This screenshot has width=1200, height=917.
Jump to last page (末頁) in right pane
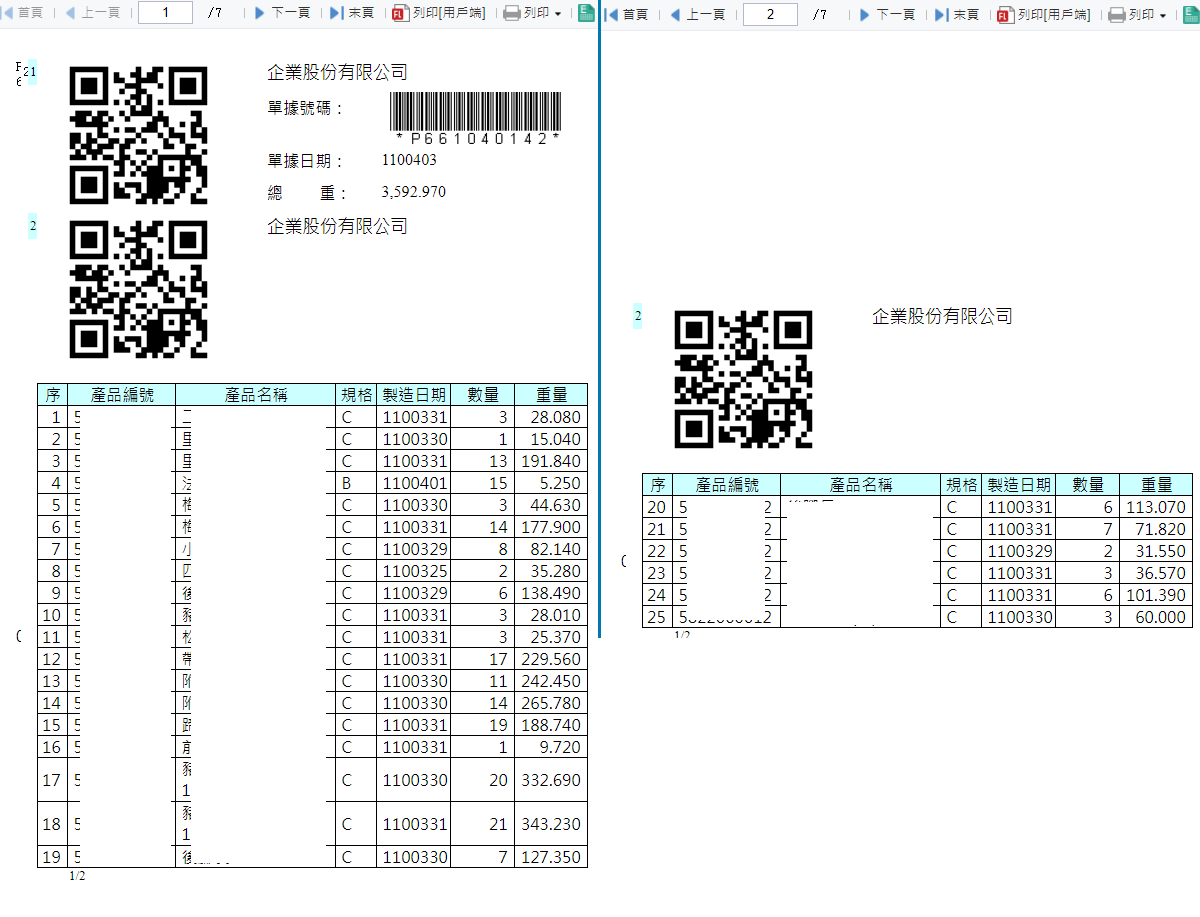tap(958, 14)
